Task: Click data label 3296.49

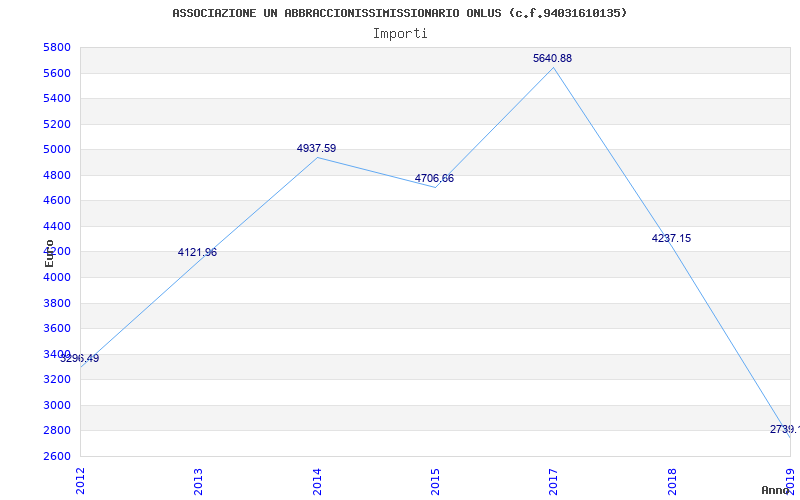Action: [x=80, y=358]
